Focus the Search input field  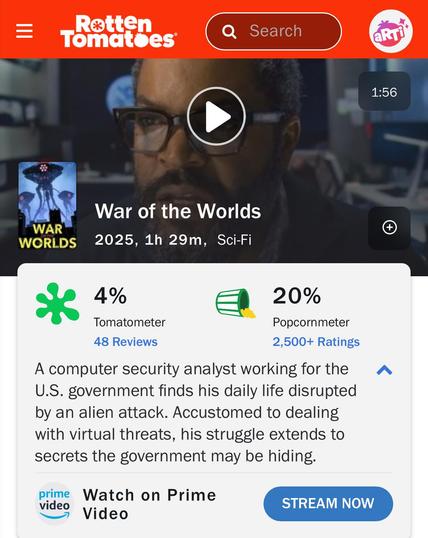pyautogui.click(x=274, y=31)
